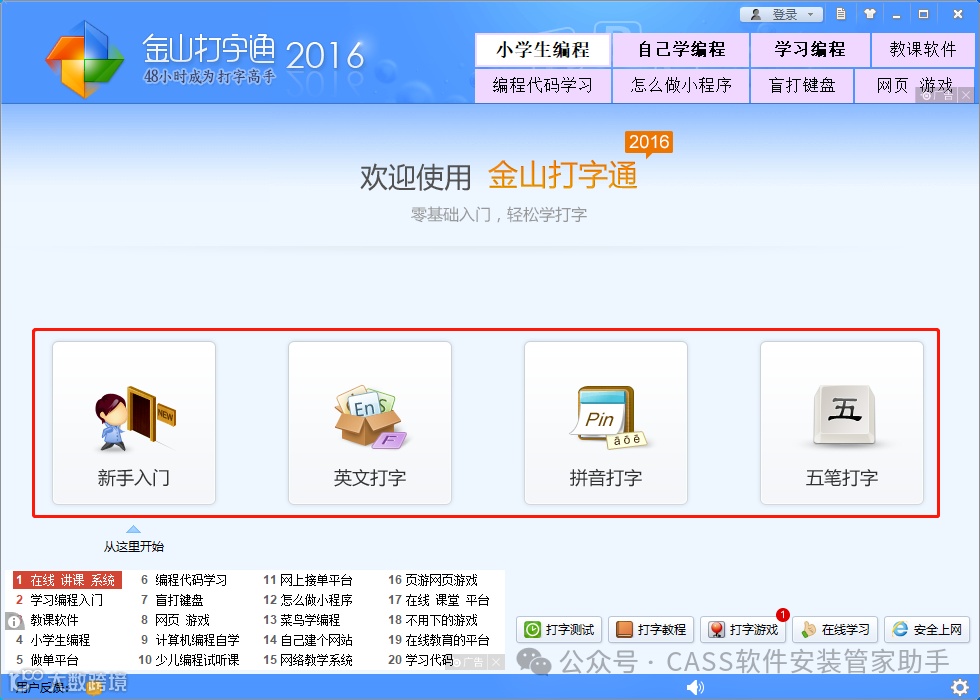Click the 在线学习 button
The height and width of the screenshot is (700, 980).
pos(835,629)
